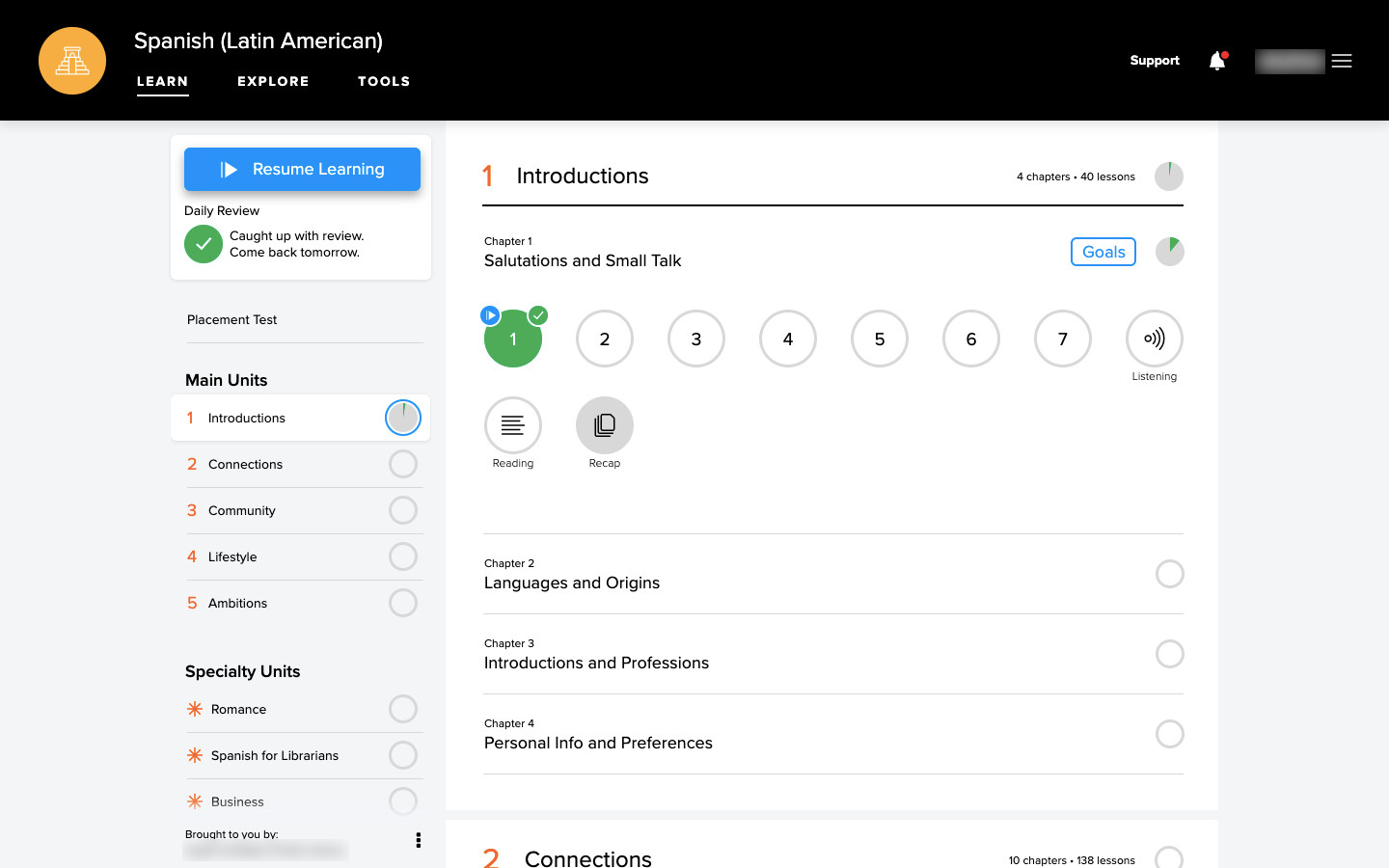Expand Chapter 4 Personal Info and Preferences
Screen dimensions: 1389x868
tap(833, 734)
